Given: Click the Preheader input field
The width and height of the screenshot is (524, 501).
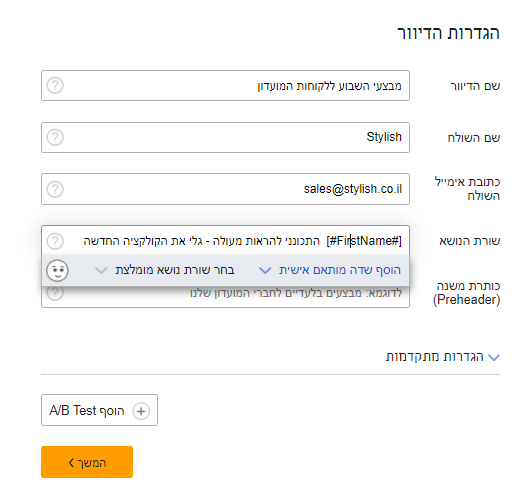Looking at the screenshot, I should pyautogui.click(x=226, y=297).
